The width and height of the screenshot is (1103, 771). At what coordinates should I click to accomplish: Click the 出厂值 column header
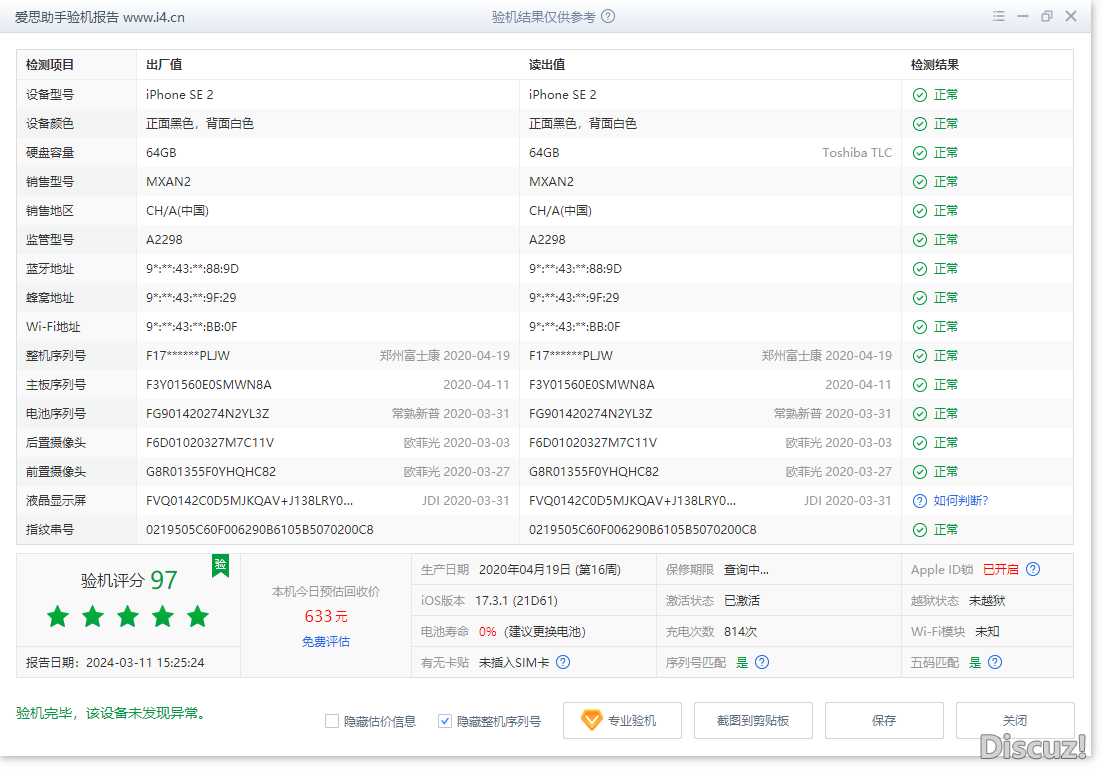(164, 65)
